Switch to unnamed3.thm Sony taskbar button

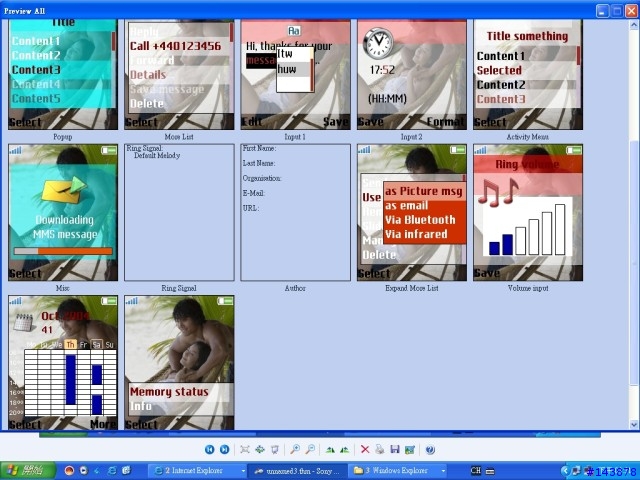(297, 471)
